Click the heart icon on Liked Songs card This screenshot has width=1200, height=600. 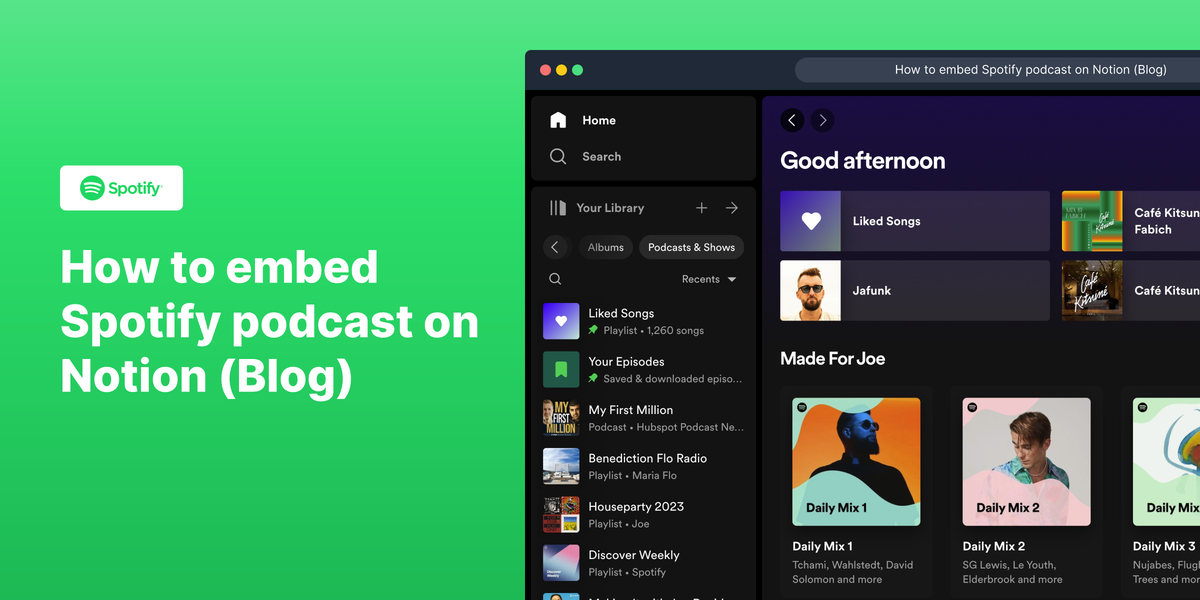(810, 220)
